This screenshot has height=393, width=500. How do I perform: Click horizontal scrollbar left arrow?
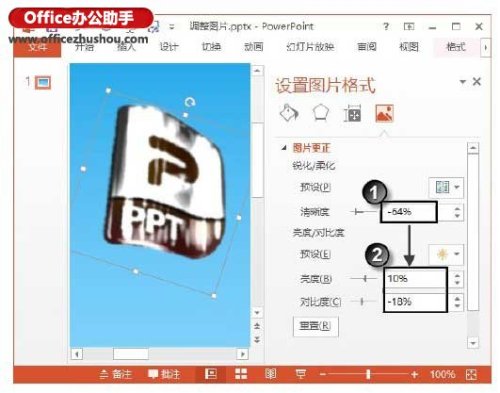[77, 354]
